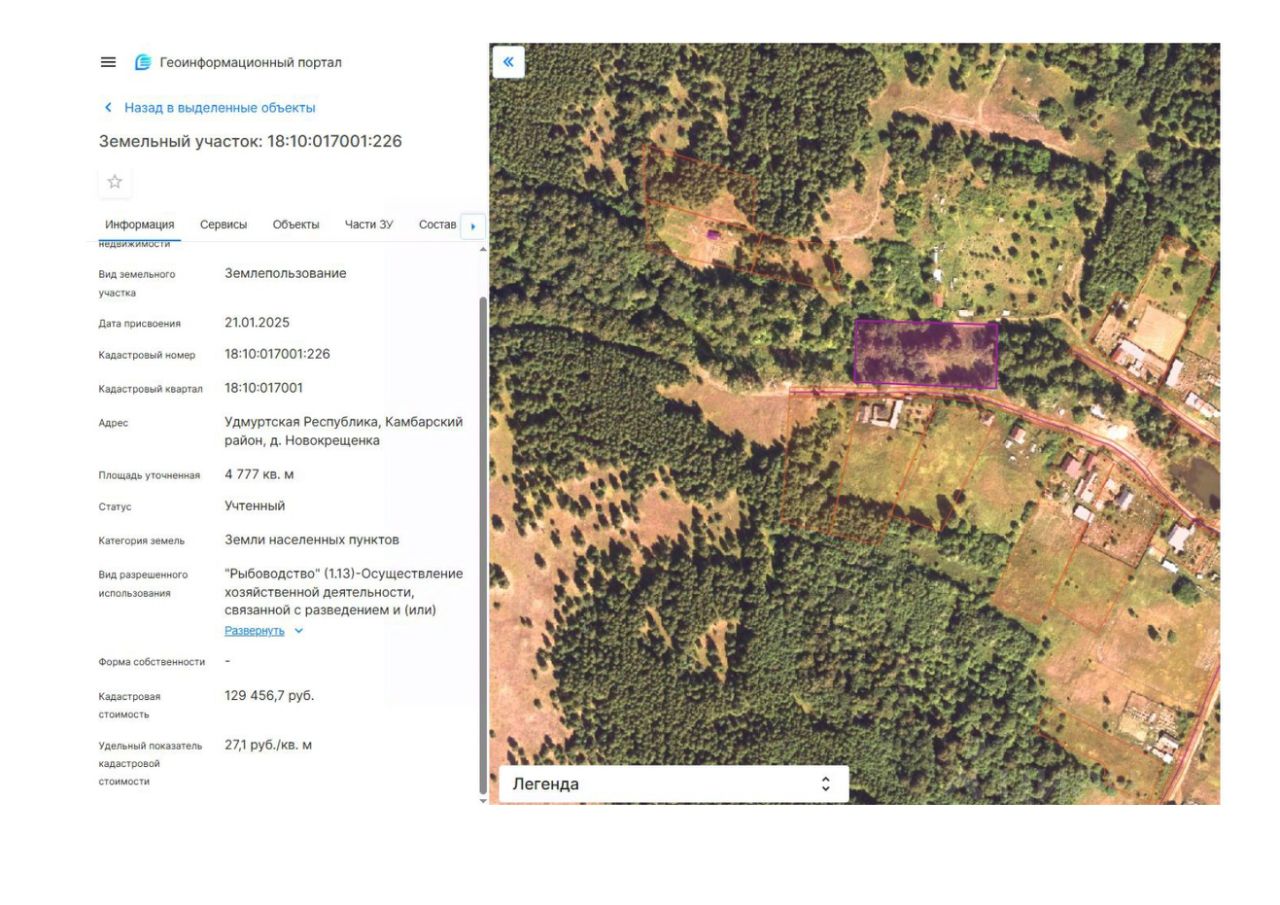Click the area value 4 777 кв. м
1280x905 pixels.
click(x=259, y=474)
